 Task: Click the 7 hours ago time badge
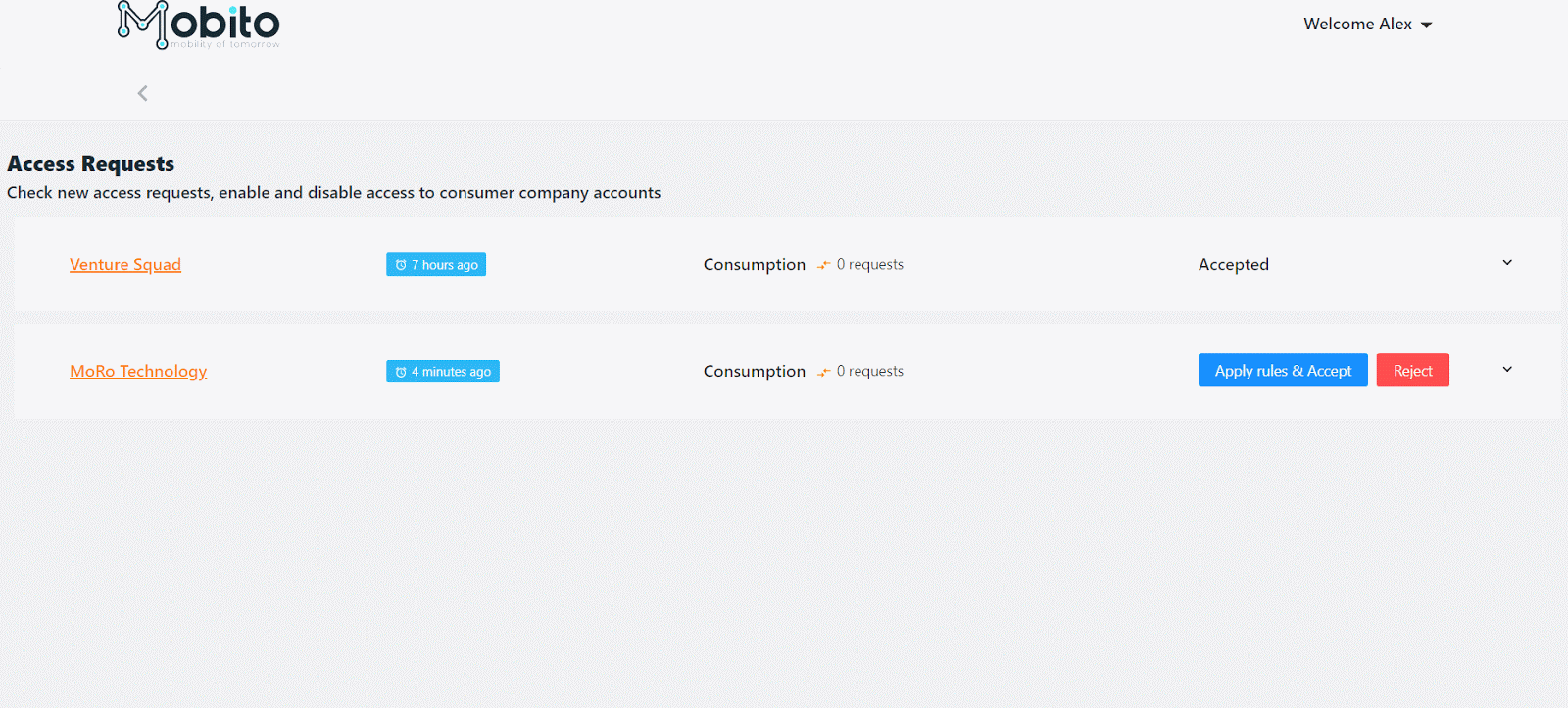click(436, 265)
